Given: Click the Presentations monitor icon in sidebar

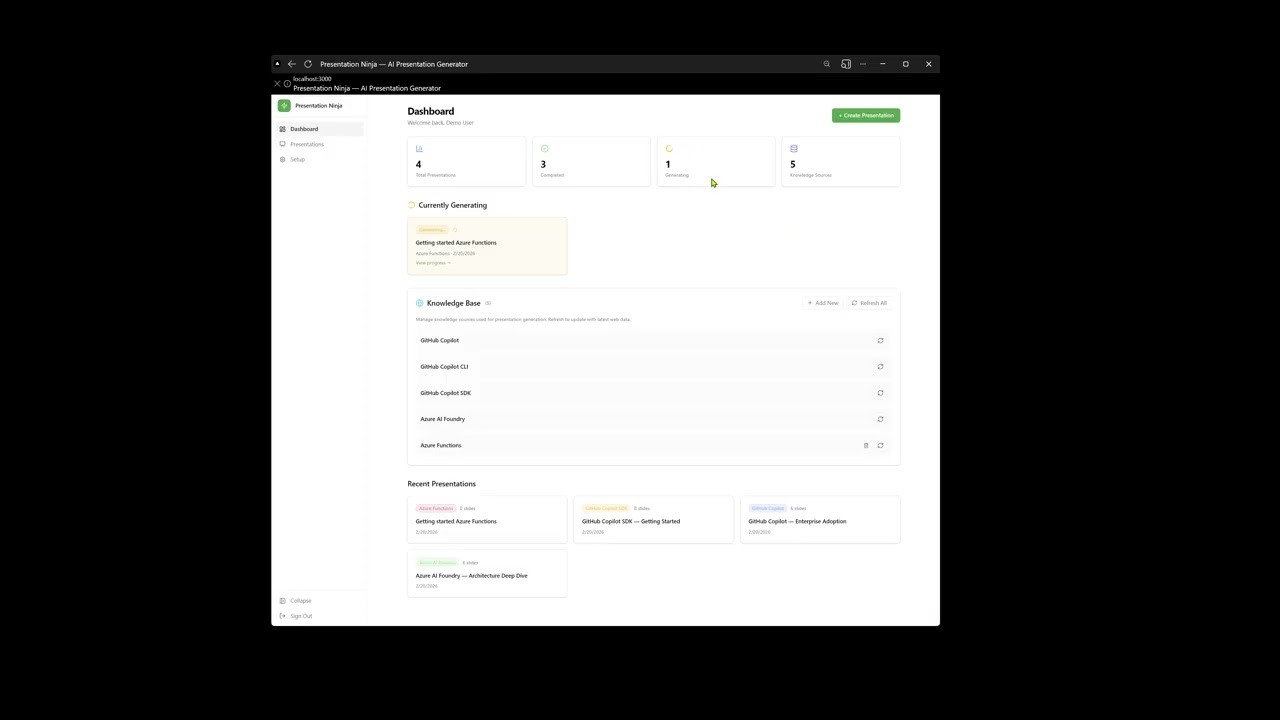Looking at the screenshot, I should pyautogui.click(x=282, y=144).
